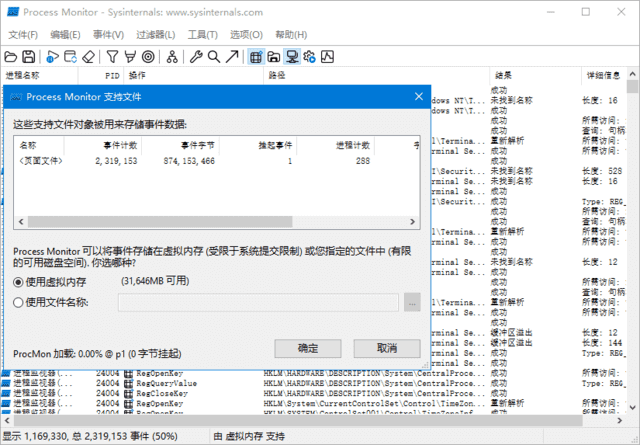The width and height of the screenshot is (640, 445).
Task: Click the Clear eraser icon
Action: [89, 57]
